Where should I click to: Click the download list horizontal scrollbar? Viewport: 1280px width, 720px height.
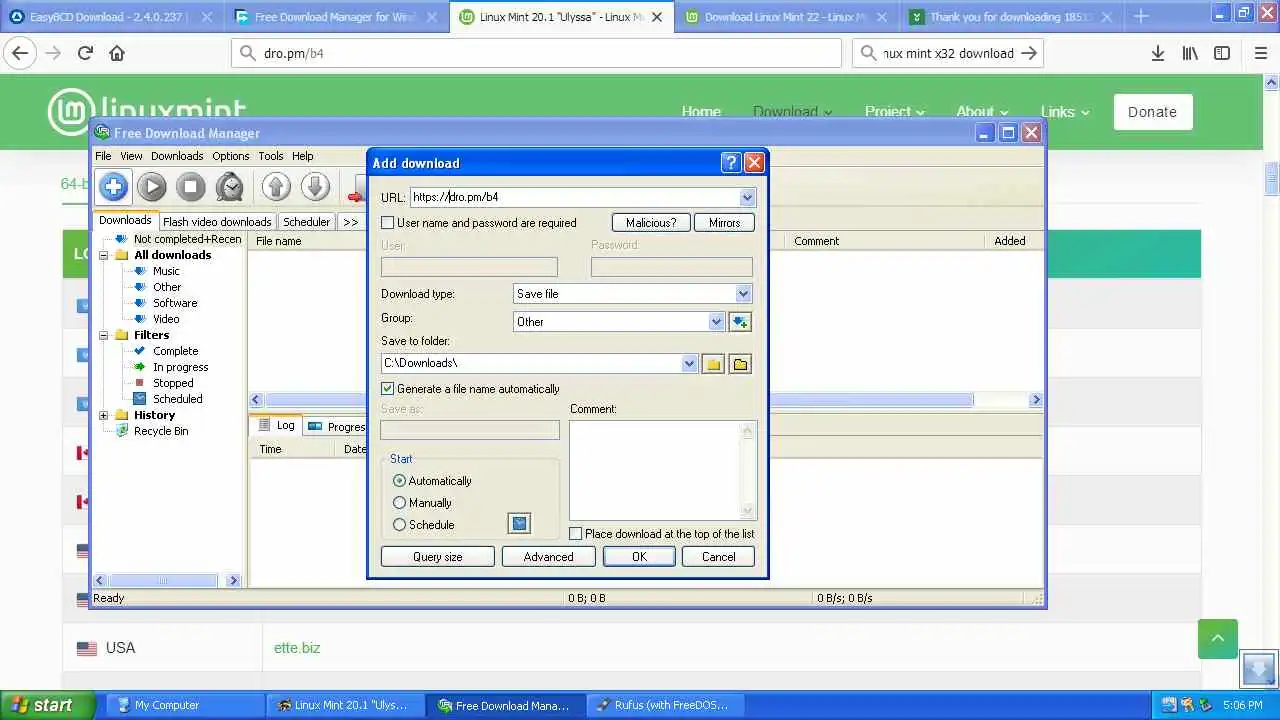point(645,400)
